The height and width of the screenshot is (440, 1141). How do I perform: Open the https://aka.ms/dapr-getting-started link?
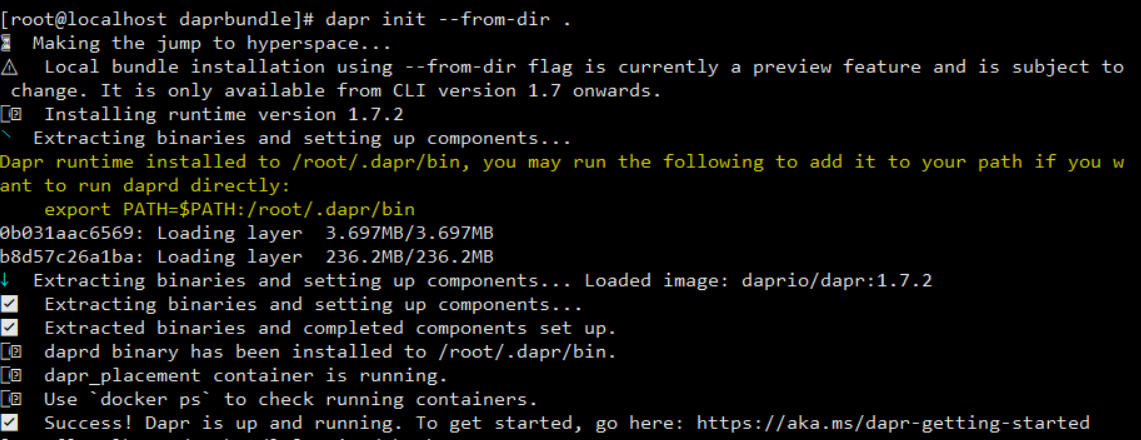pyautogui.click(x=893, y=423)
